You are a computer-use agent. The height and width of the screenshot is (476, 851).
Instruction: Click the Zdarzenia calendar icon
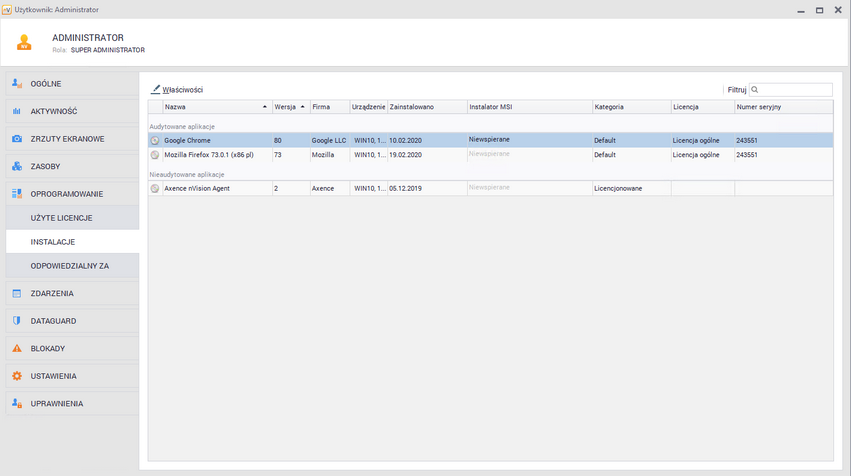[17, 293]
